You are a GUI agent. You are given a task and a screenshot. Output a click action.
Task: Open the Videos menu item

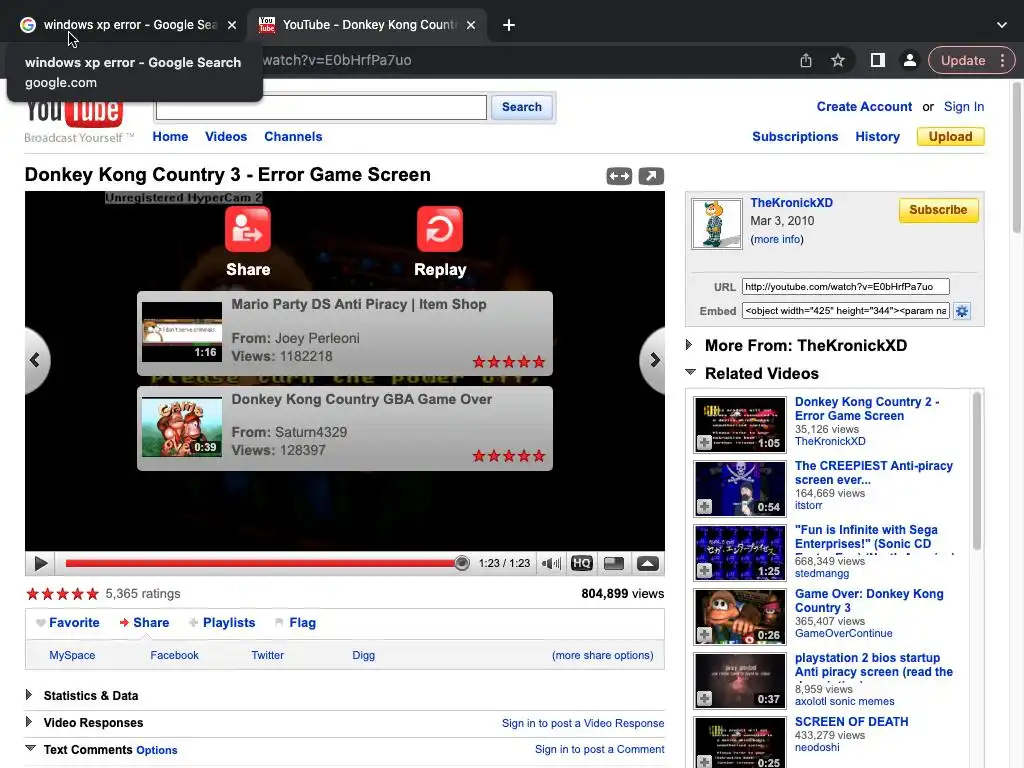coord(226,136)
